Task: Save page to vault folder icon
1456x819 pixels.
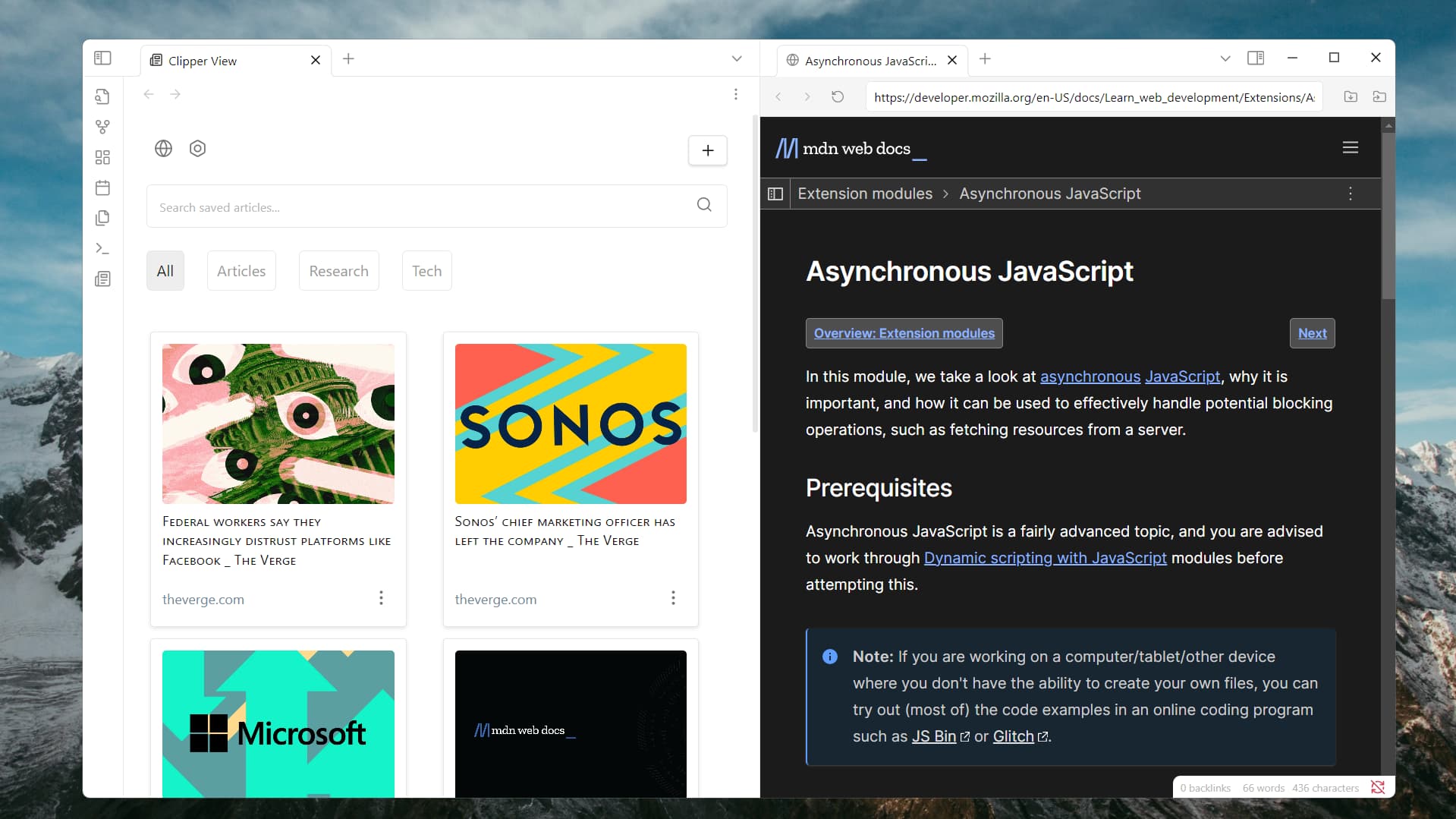Action: click(x=1351, y=96)
